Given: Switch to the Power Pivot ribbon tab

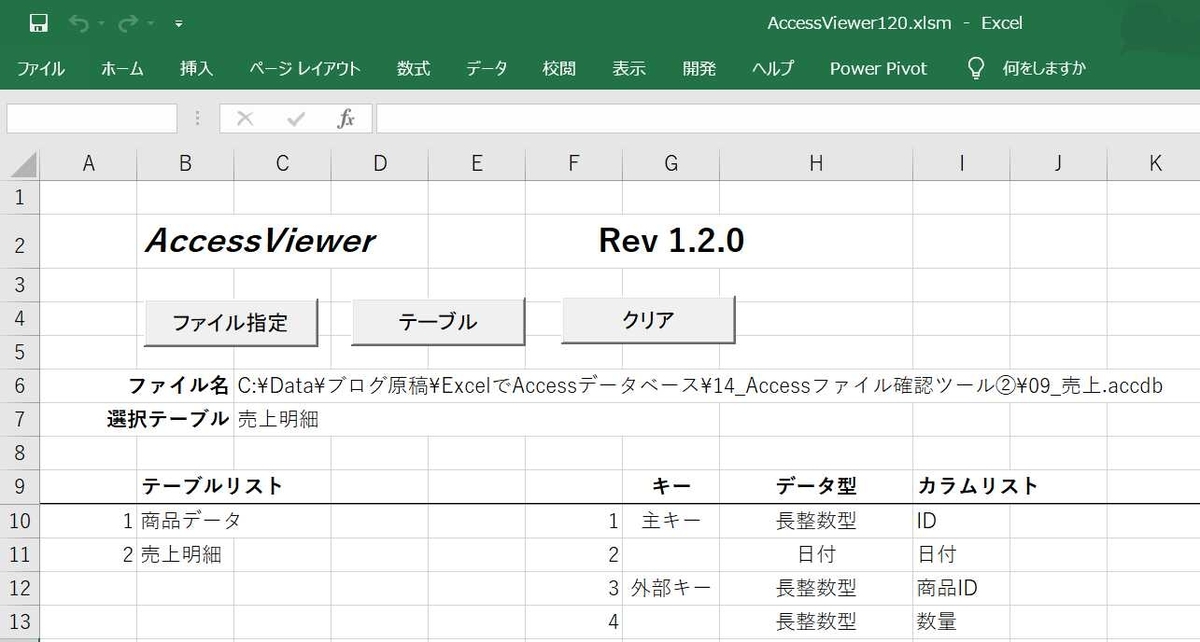Looking at the screenshot, I should tap(877, 68).
